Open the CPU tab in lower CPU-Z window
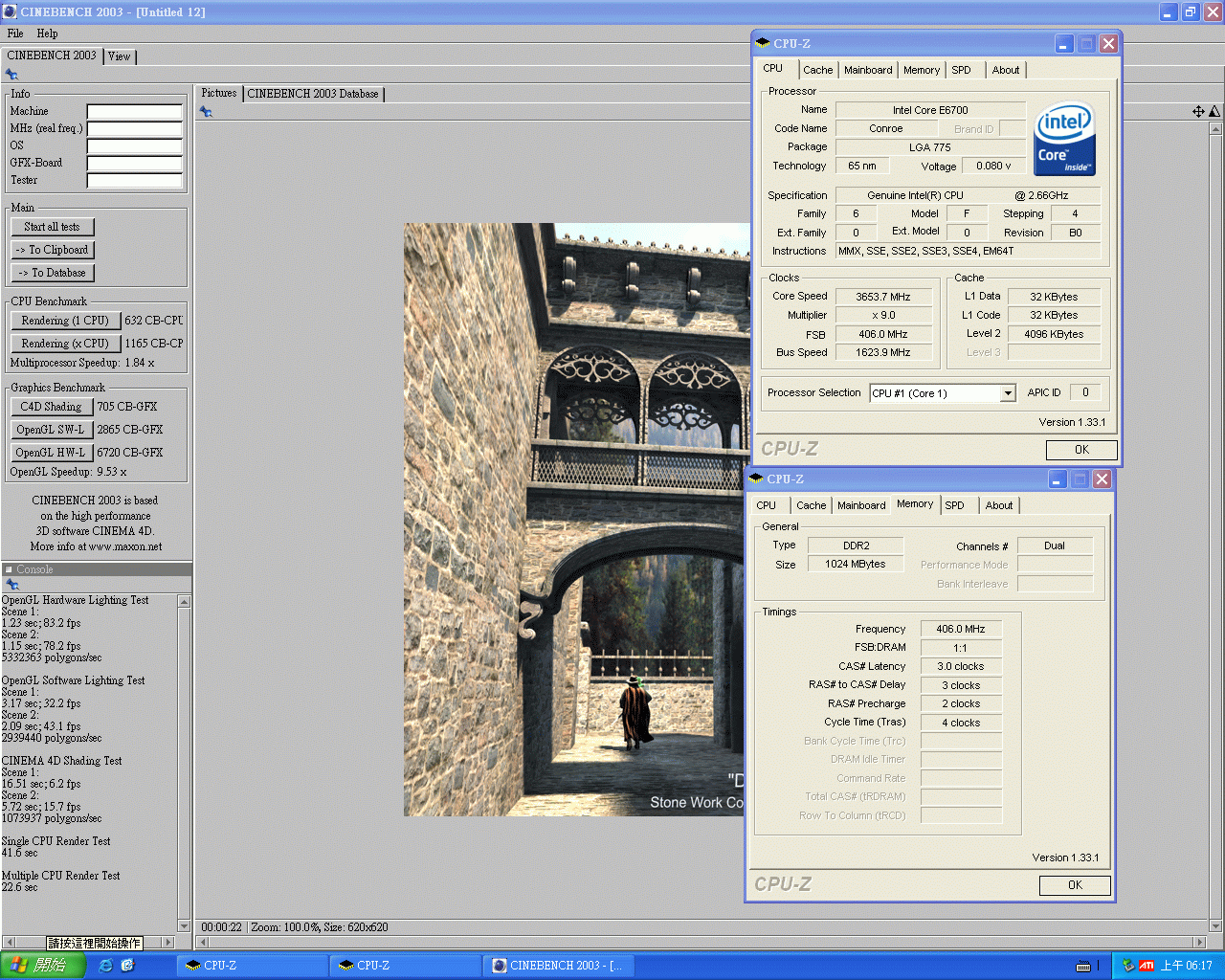Screen dimensions: 1225x980 click(x=767, y=505)
